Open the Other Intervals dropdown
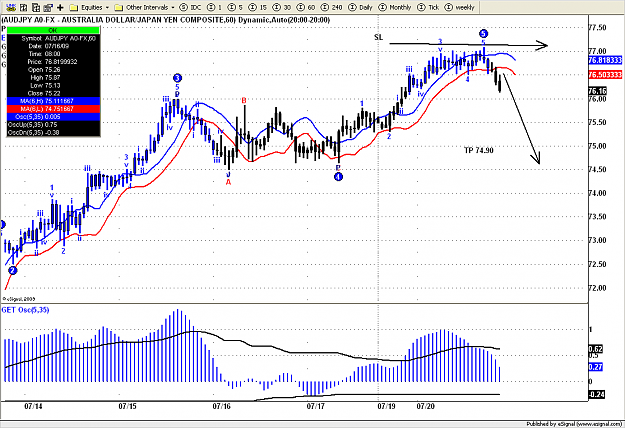 (x=144, y=7)
